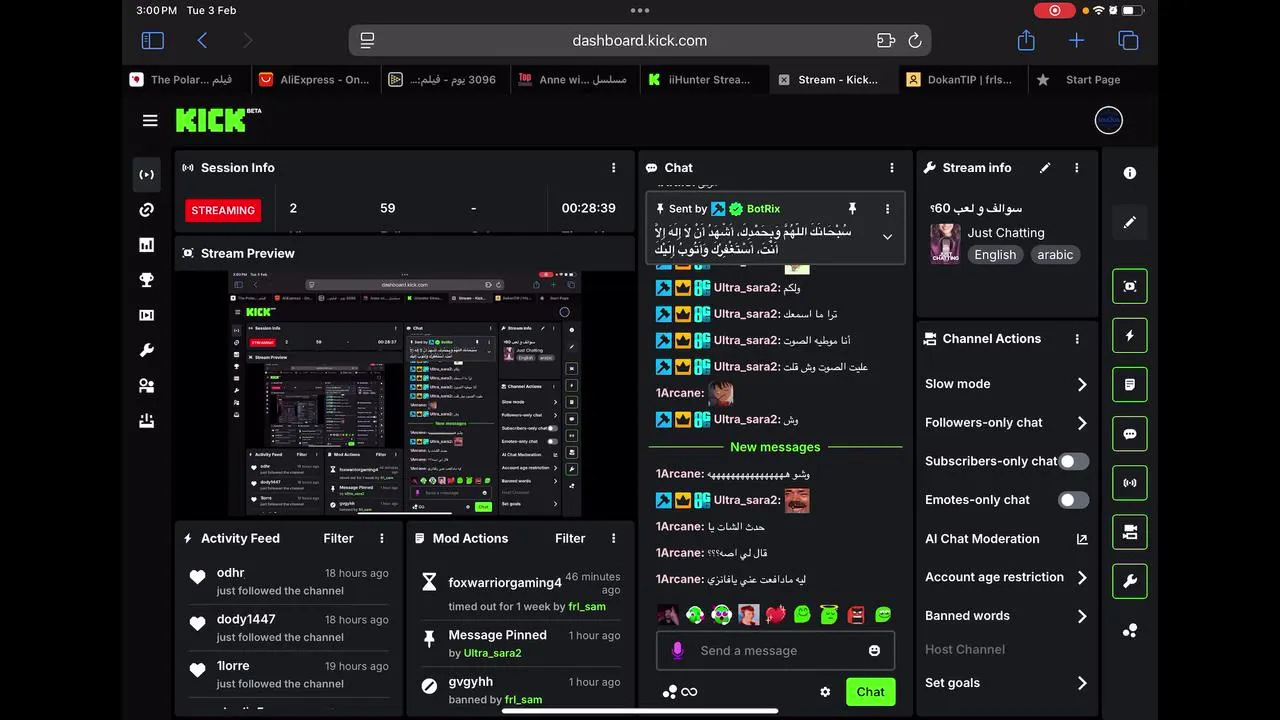Click the purple microphone icon in the message box
1280x720 pixels.
point(677,651)
